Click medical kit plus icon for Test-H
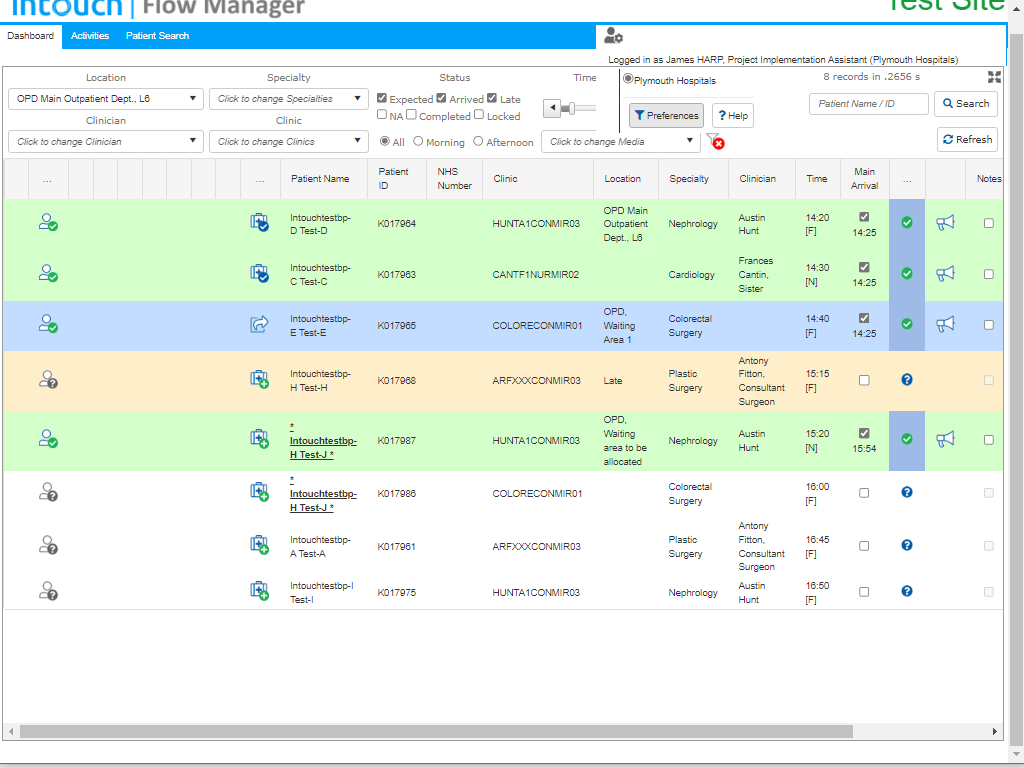This screenshot has height=768, width=1024. click(x=259, y=379)
